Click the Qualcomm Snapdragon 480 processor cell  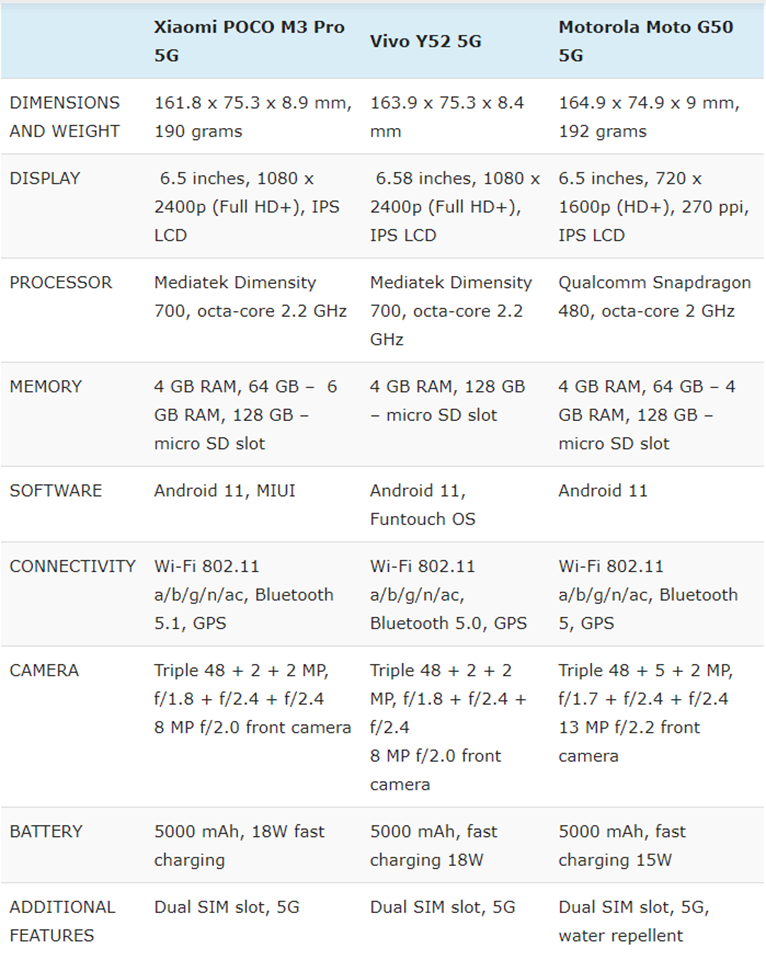point(655,296)
